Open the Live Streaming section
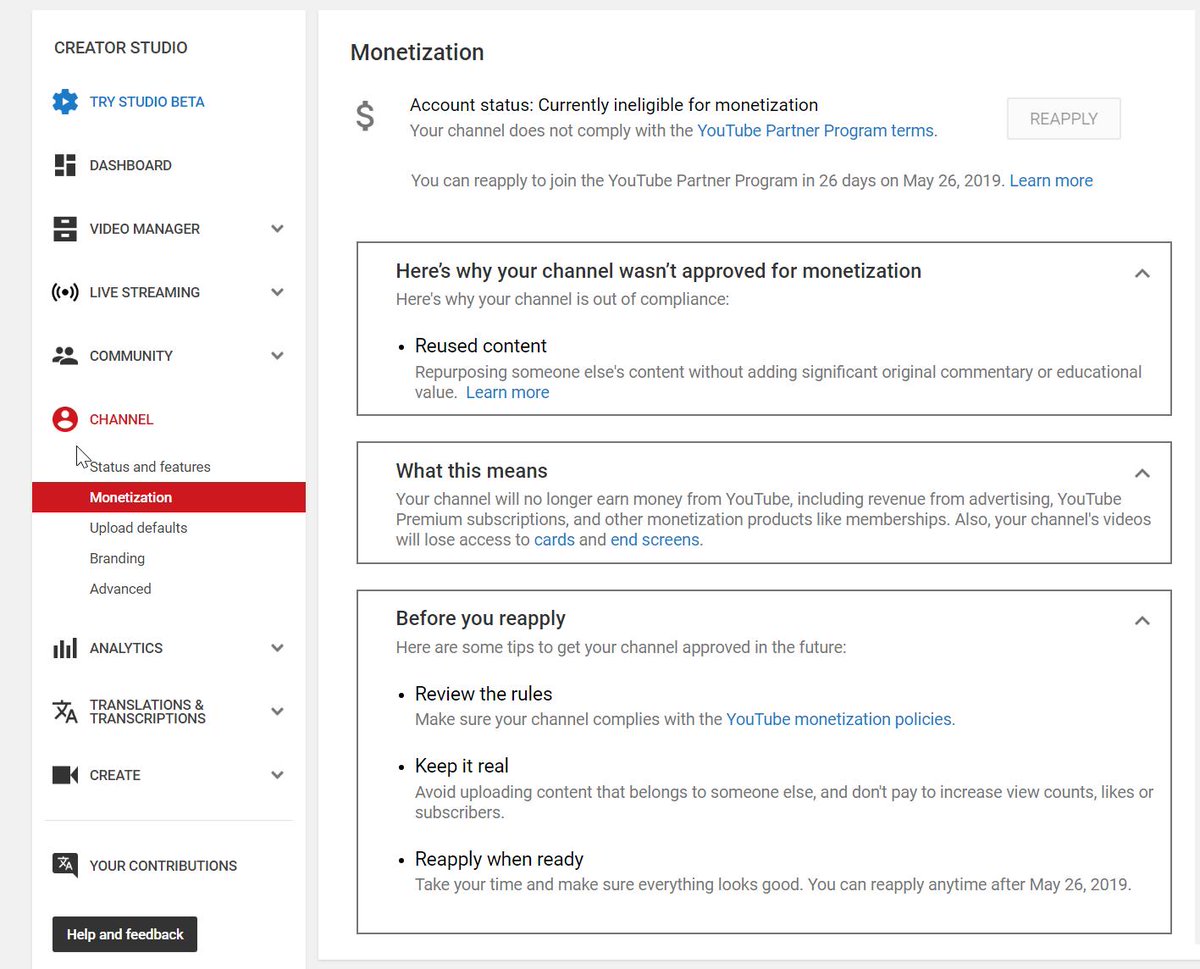1200x969 pixels. click(x=145, y=292)
